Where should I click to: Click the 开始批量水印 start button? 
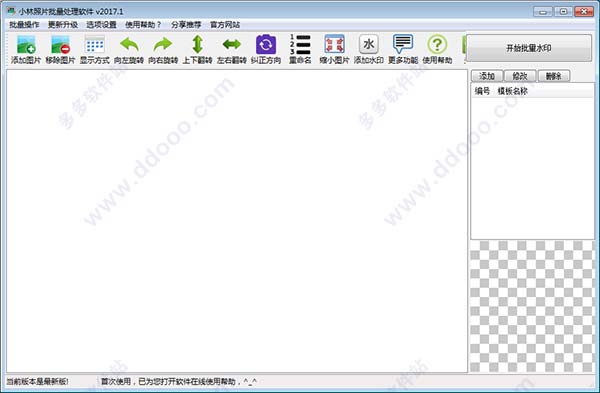[x=529, y=48]
